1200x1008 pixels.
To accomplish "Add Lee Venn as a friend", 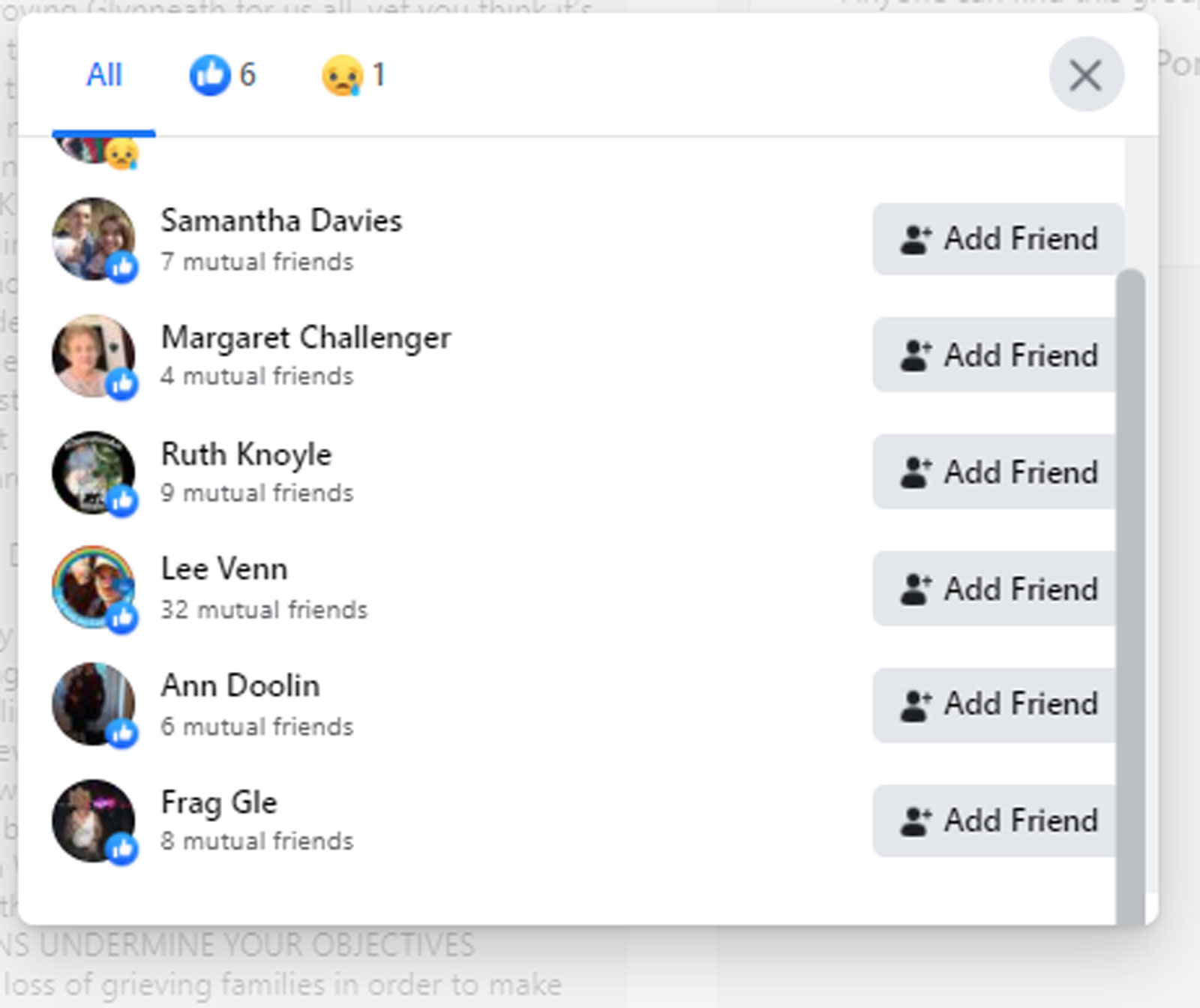I will [x=994, y=589].
